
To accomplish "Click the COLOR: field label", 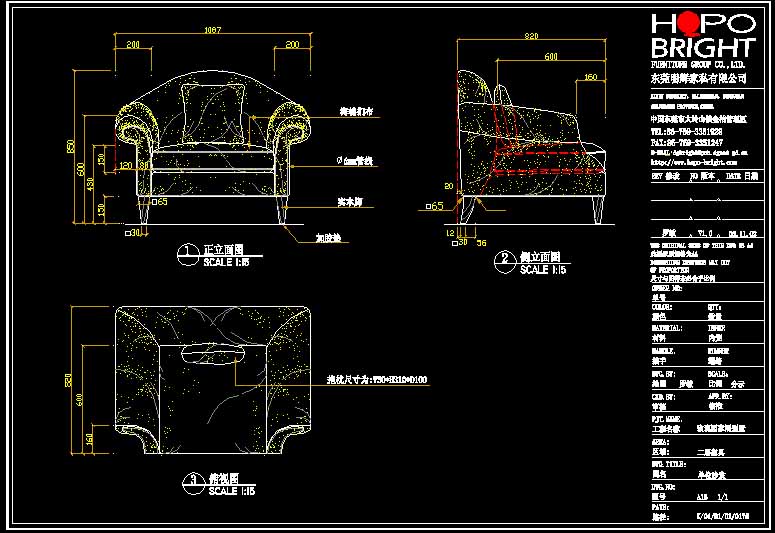I will pyautogui.click(x=661, y=307).
